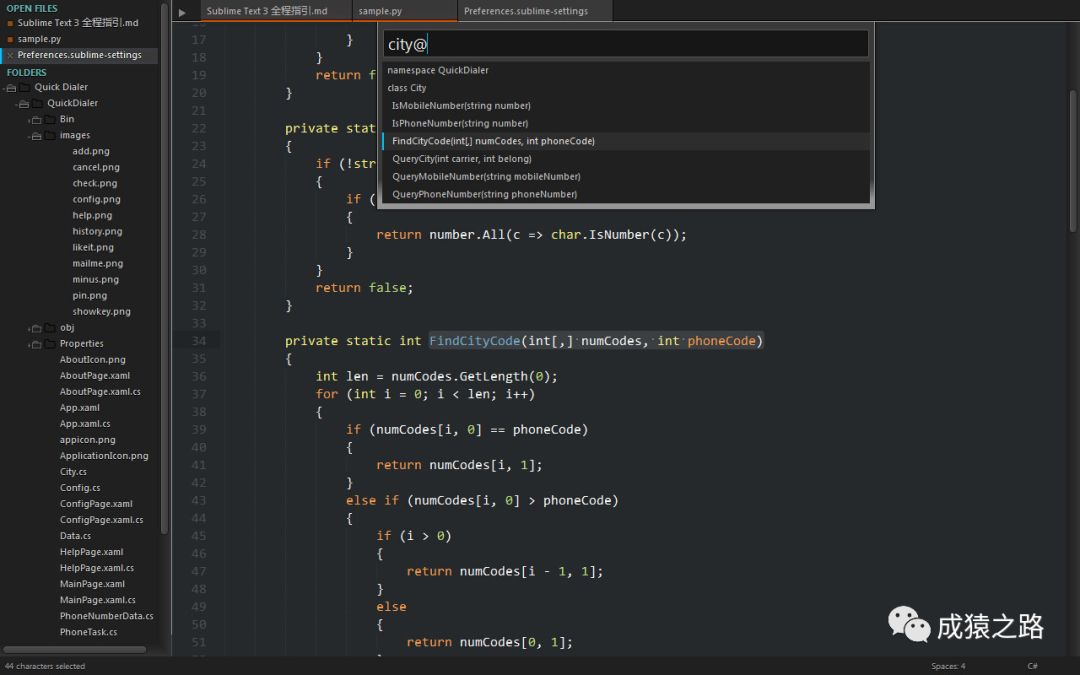This screenshot has height=675, width=1080.
Task: Open AboutPage.xaml in the sidebar
Action: pos(94,376)
